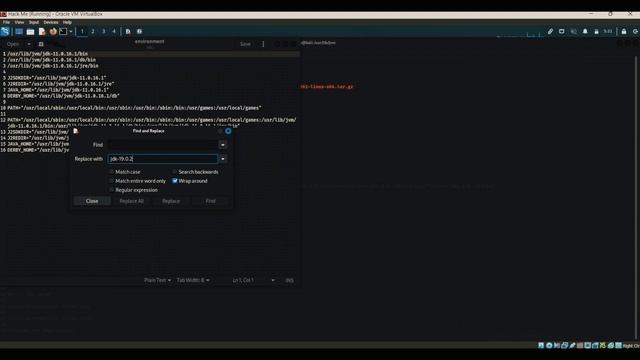Screen dimensions: 640x360
Task: Enable Match entire word only checkbox
Action: click(111, 181)
